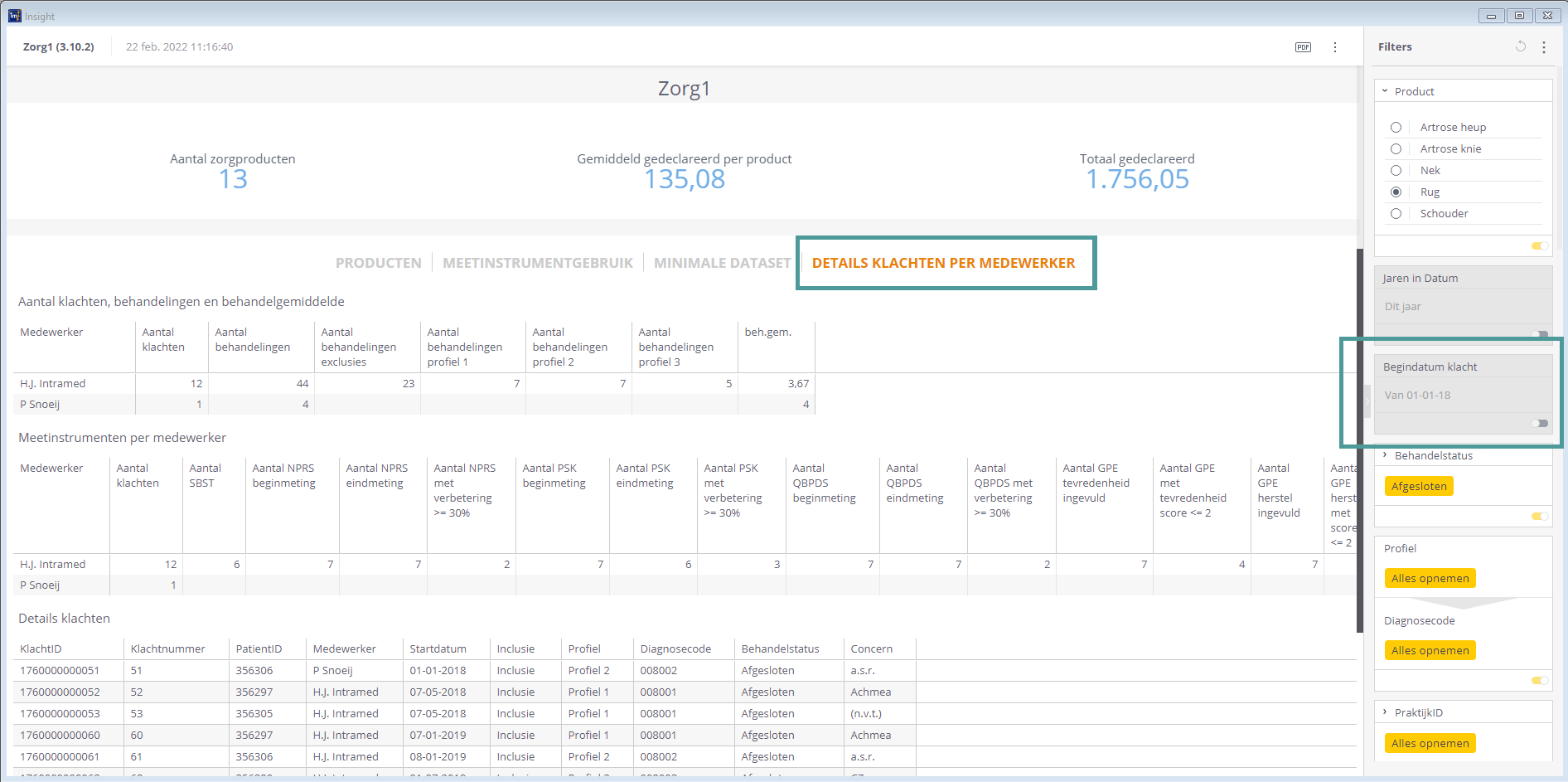Switch to the MINIMALE DATASET tab
The width and height of the screenshot is (1568, 782).
(722, 263)
